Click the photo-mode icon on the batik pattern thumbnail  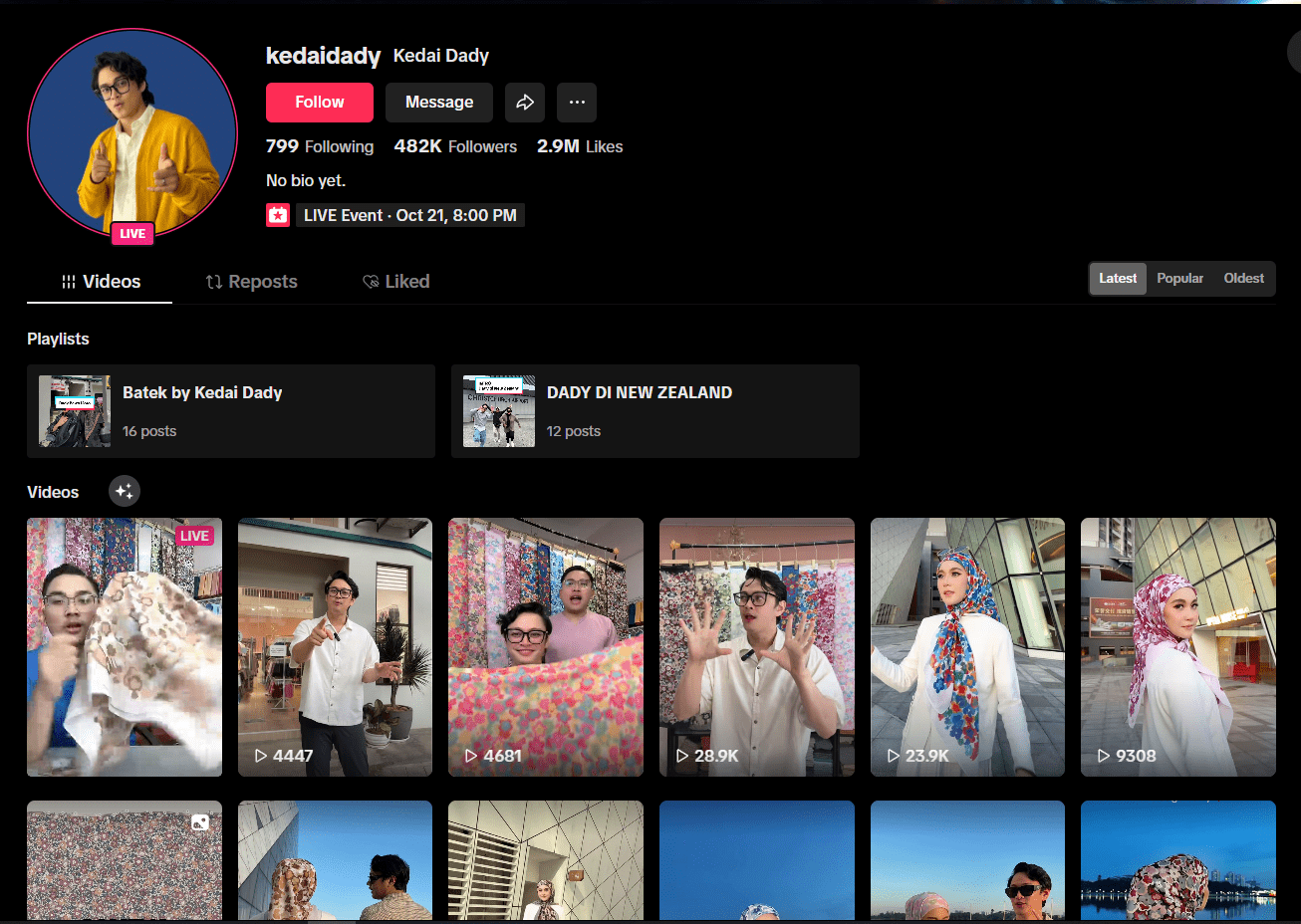(199, 822)
